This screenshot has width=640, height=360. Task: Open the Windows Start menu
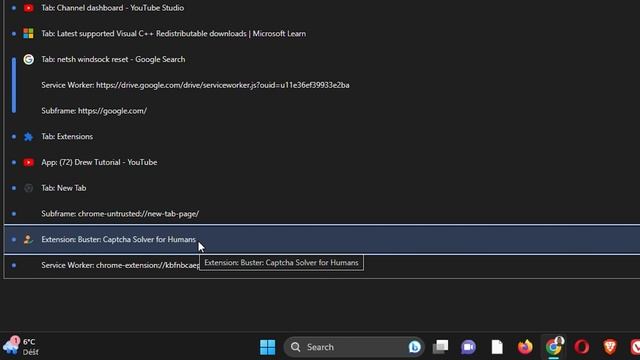tap(268, 347)
